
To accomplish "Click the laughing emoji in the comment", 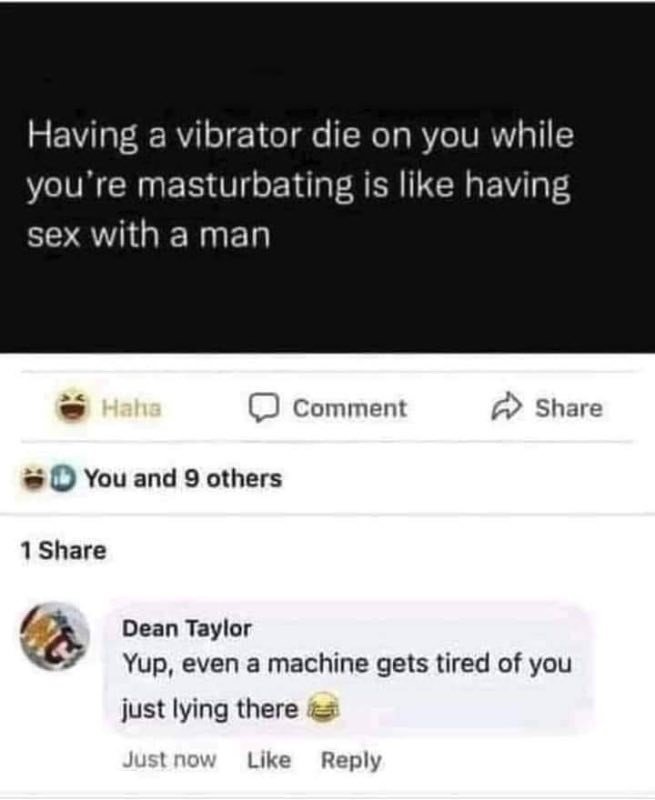I will [x=323, y=709].
